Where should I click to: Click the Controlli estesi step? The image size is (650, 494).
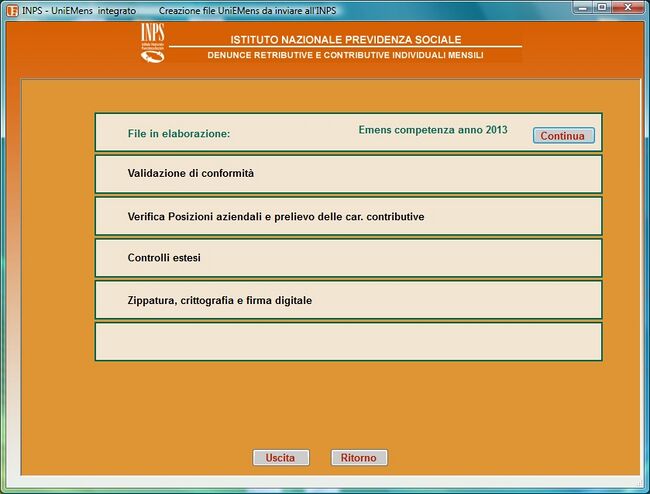click(165, 258)
